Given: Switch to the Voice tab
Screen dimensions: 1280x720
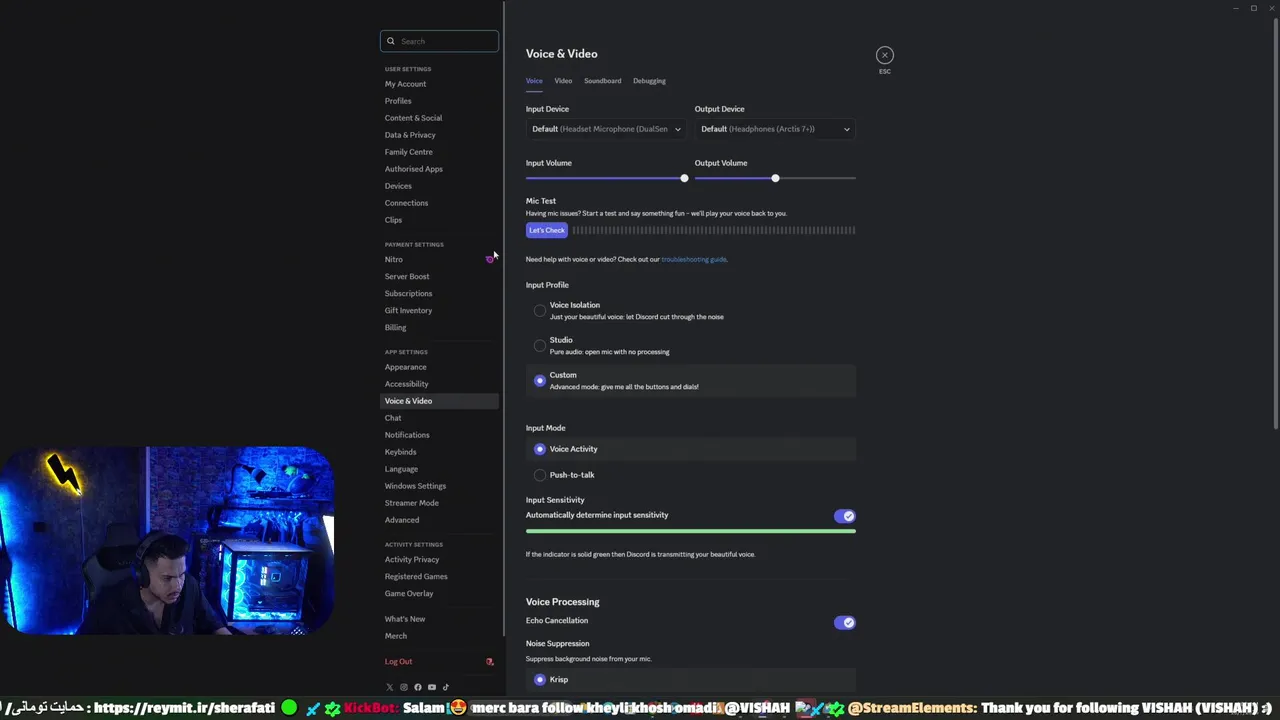Looking at the screenshot, I should click(534, 81).
